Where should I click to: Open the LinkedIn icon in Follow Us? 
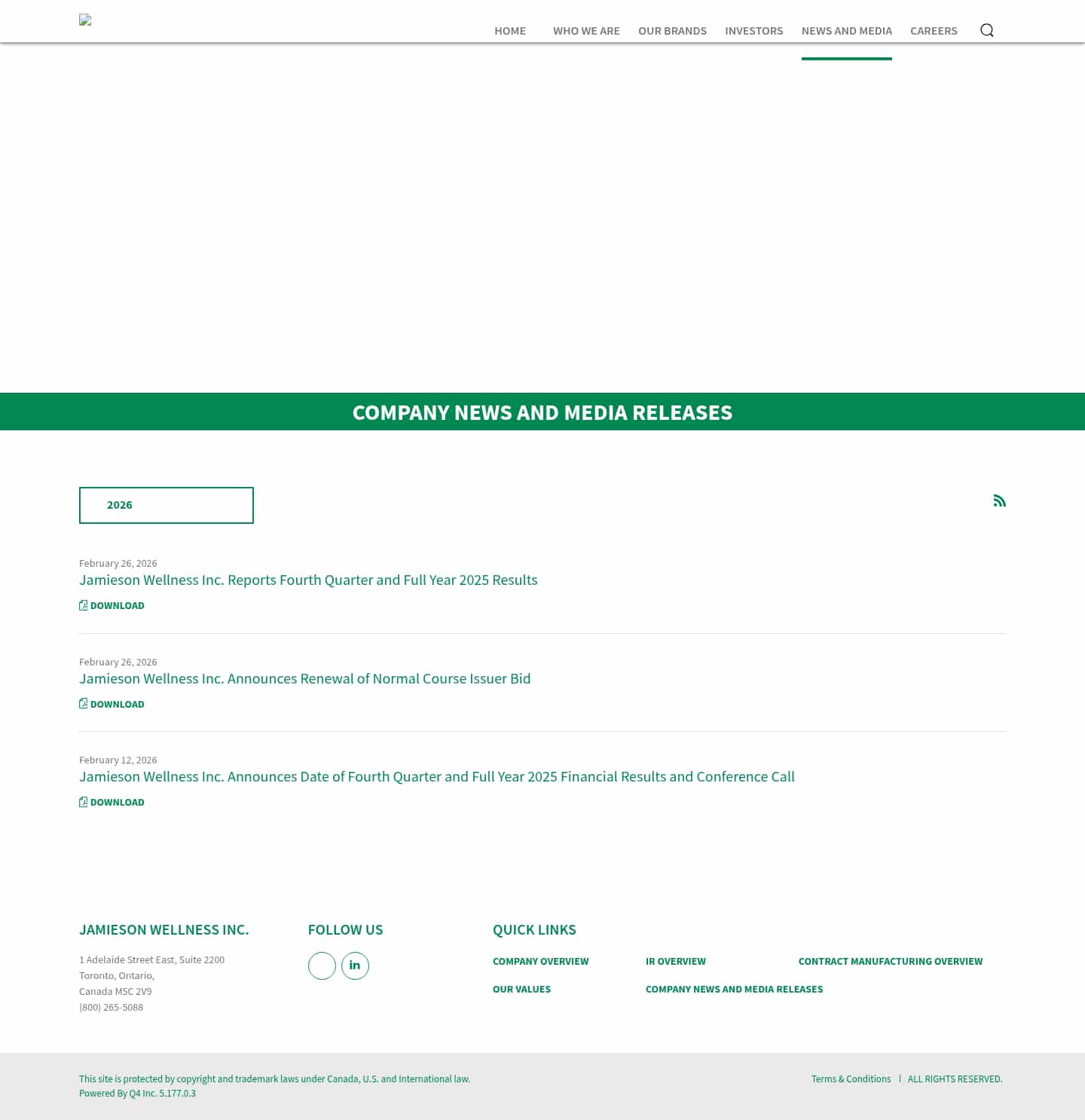pyautogui.click(x=355, y=965)
